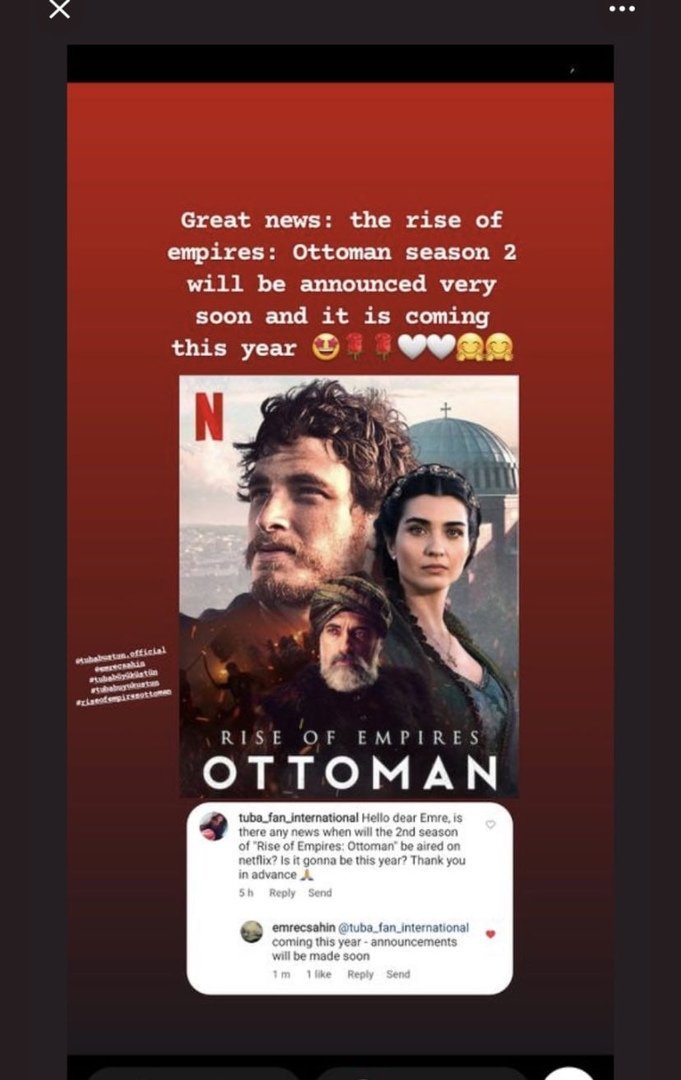Send emrecsahin's reply comment
The height and width of the screenshot is (1080, 681).
pyautogui.click(x=398, y=974)
